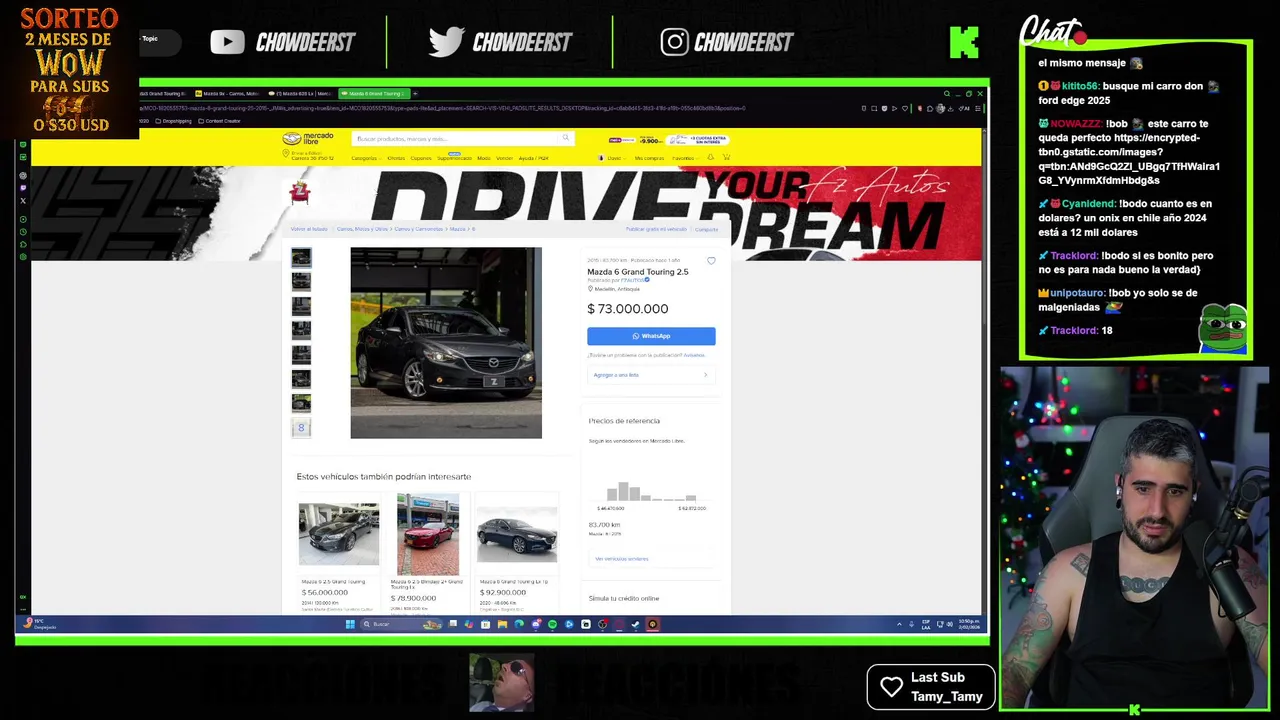Click the Last Sub heart icon
The image size is (1280, 720).
pyautogui.click(x=891, y=687)
